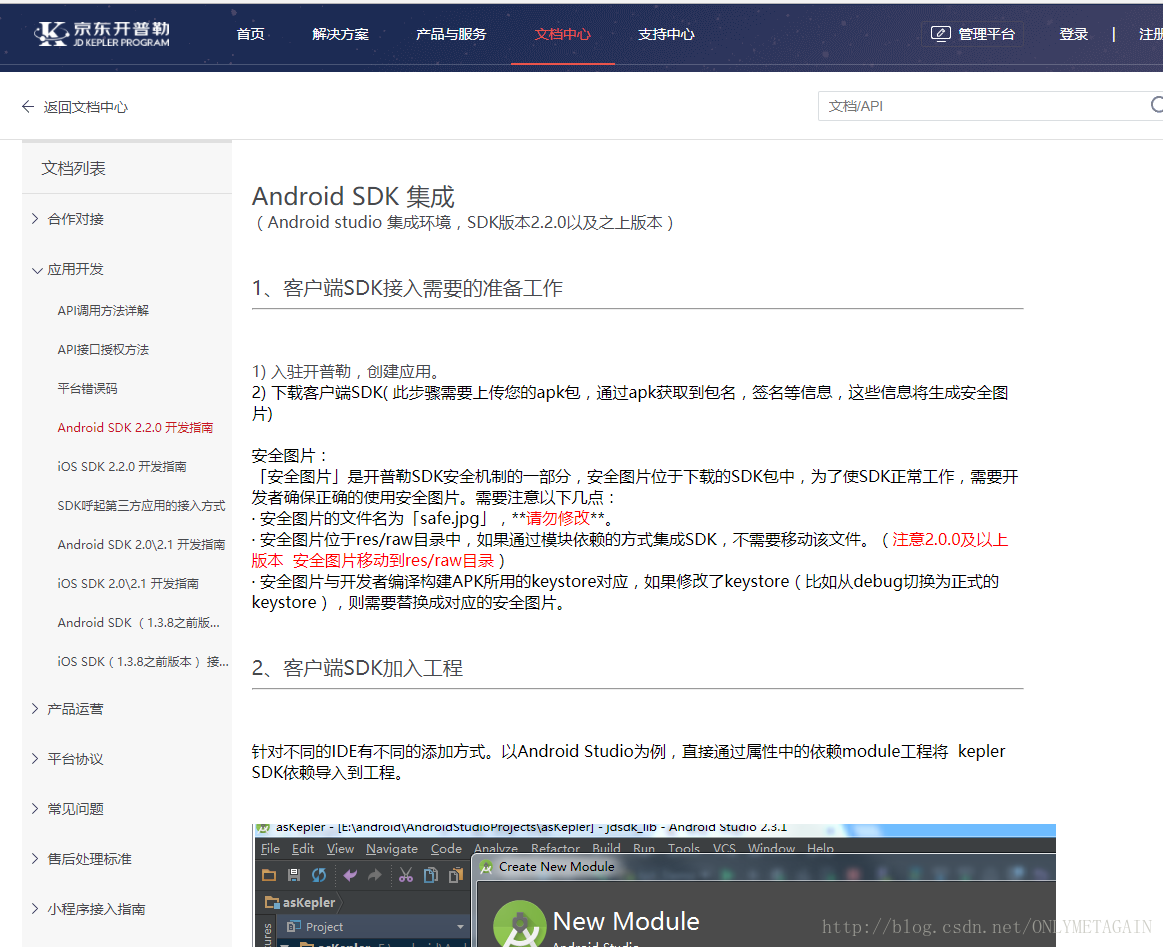
Task: Open API调用方法详解 document
Action: tap(103, 311)
